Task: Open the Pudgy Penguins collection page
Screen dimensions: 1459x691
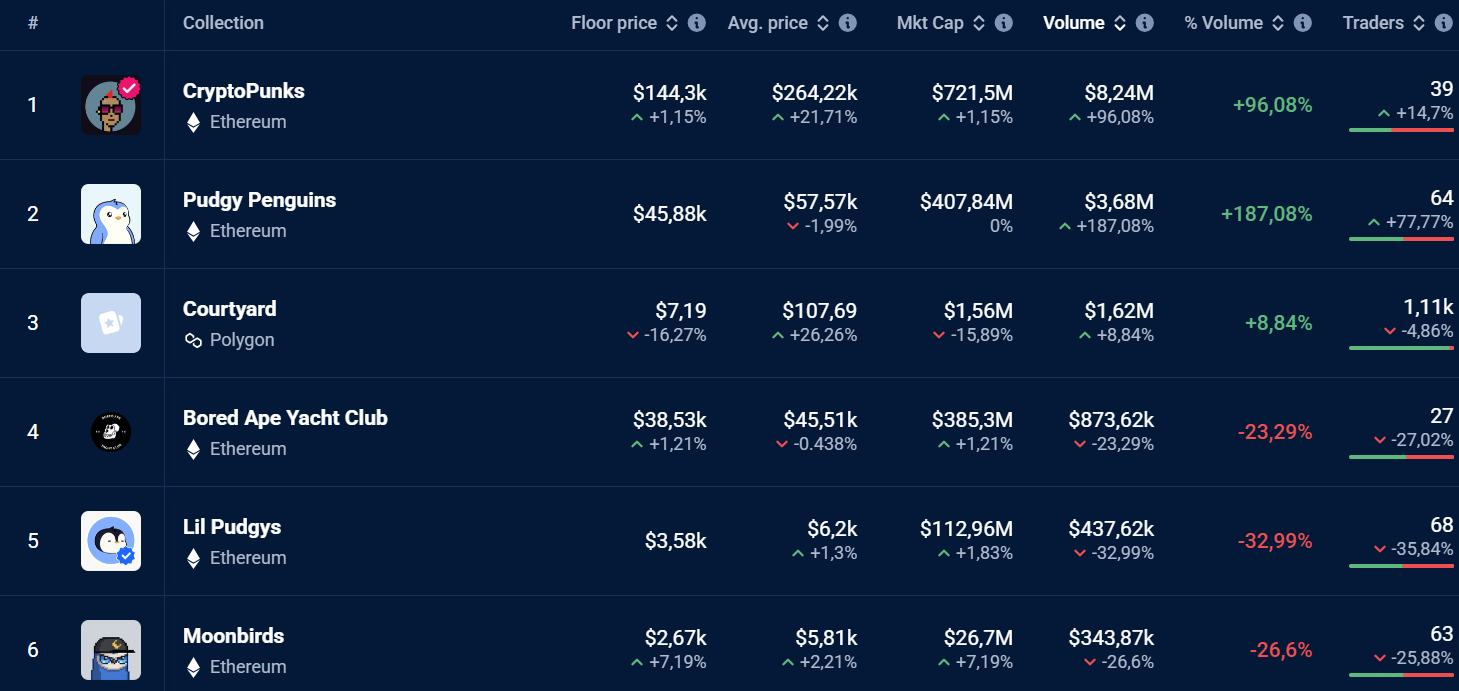Action: pyautogui.click(x=259, y=200)
